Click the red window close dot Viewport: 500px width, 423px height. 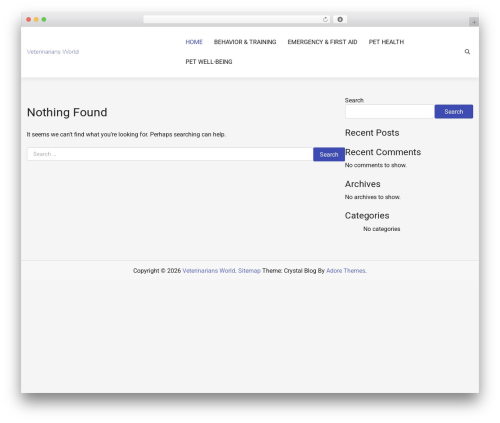(29, 20)
